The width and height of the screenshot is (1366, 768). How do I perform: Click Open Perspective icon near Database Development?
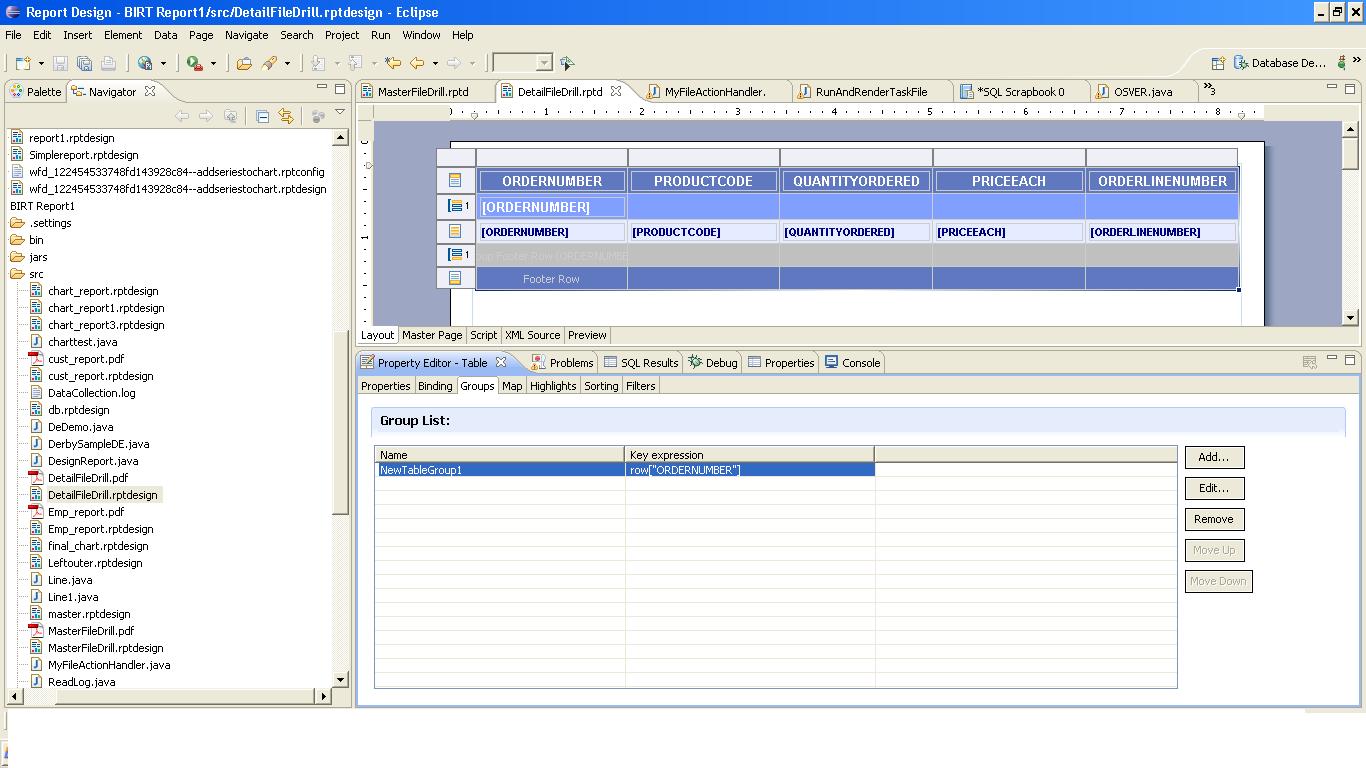pos(1219,63)
